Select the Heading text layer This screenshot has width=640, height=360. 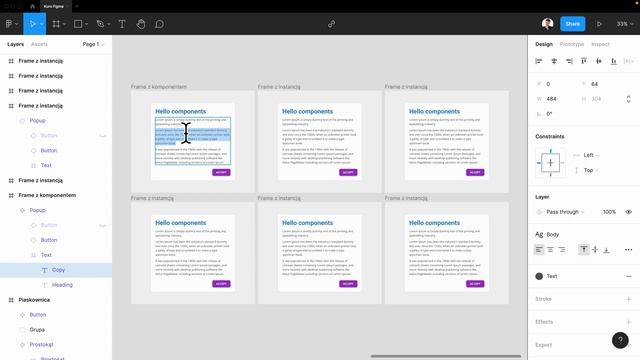pos(56,285)
